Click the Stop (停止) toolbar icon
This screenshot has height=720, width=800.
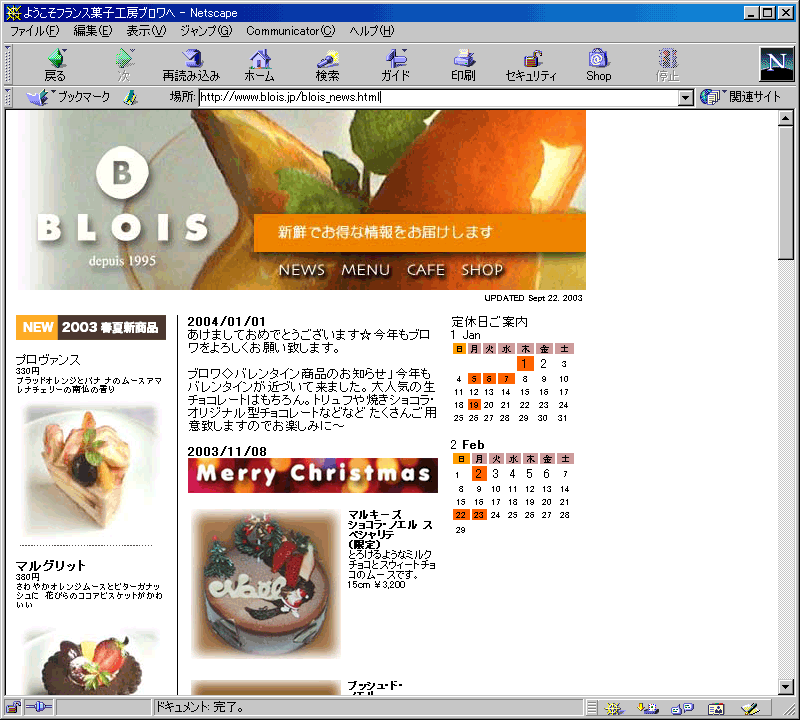tap(667, 65)
